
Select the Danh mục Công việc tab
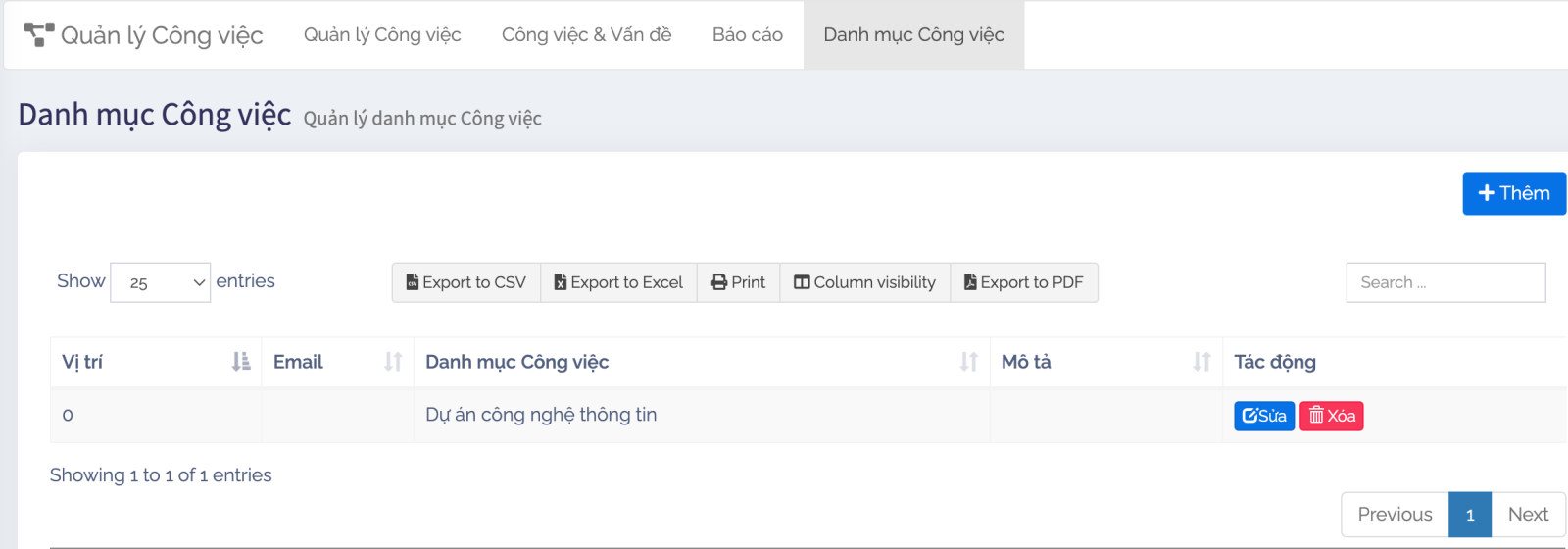tap(913, 35)
